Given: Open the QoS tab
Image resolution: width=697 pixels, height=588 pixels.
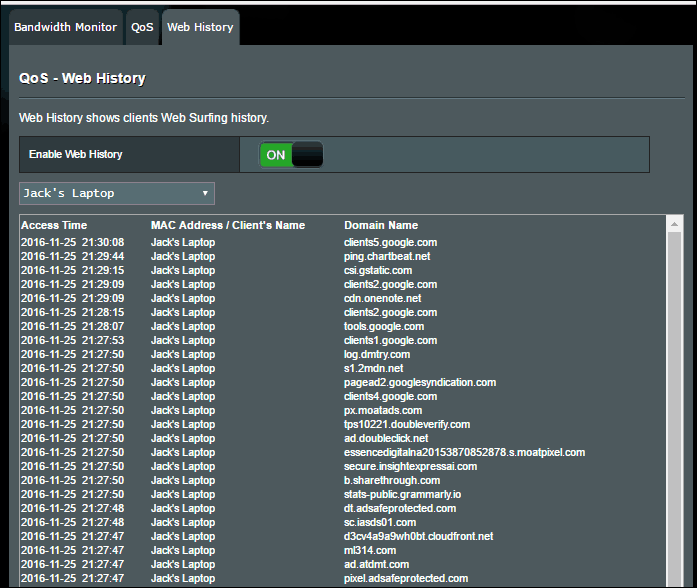Looking at the screenshot, I should (142, 27).
